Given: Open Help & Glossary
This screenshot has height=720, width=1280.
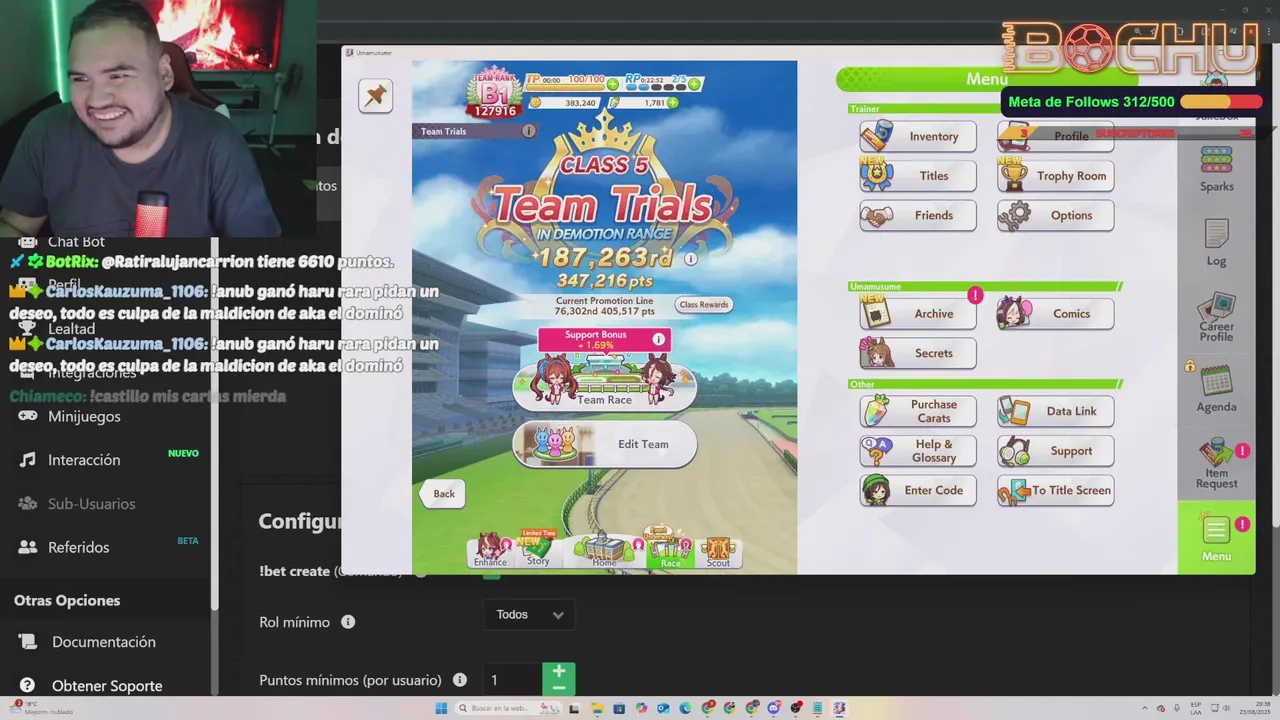Looking at the screenshot, I should click(918, 451).
